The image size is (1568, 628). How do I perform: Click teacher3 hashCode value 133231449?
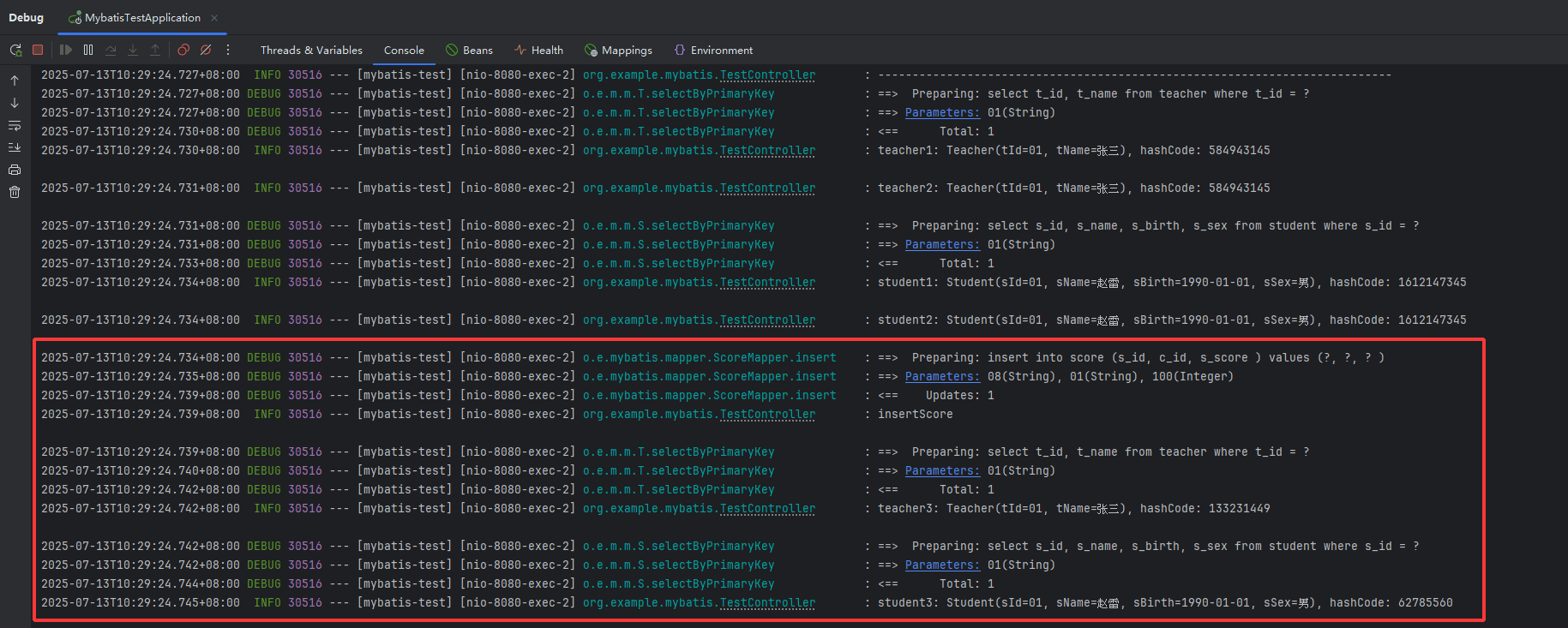tap(1240, 508)
